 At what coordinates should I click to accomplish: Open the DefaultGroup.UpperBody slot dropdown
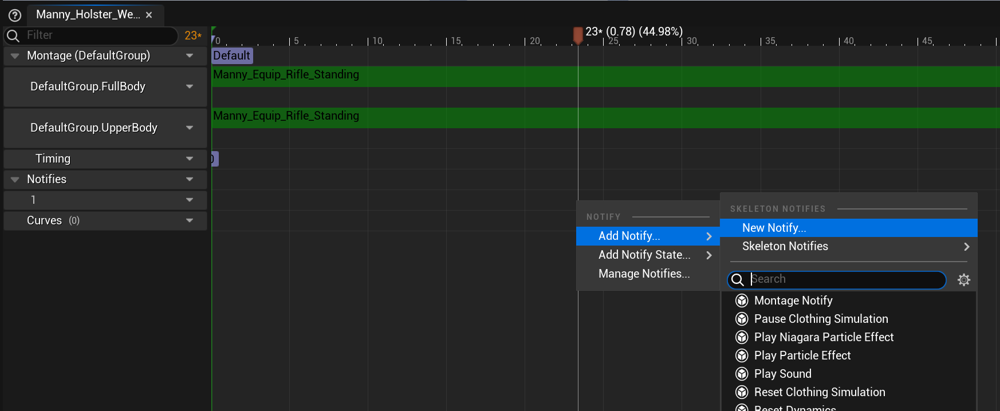(x=189, y=128)
